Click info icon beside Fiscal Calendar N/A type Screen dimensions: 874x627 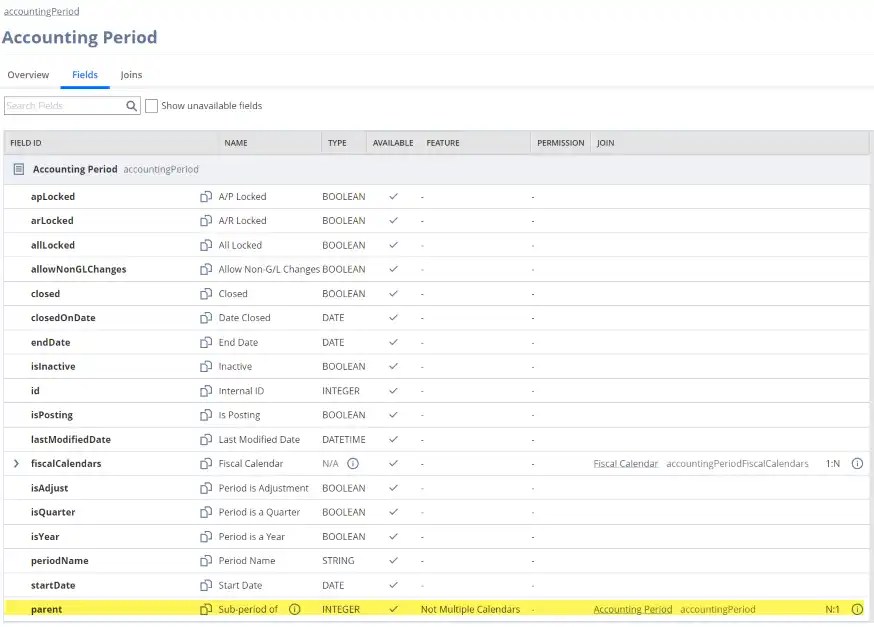353,464
